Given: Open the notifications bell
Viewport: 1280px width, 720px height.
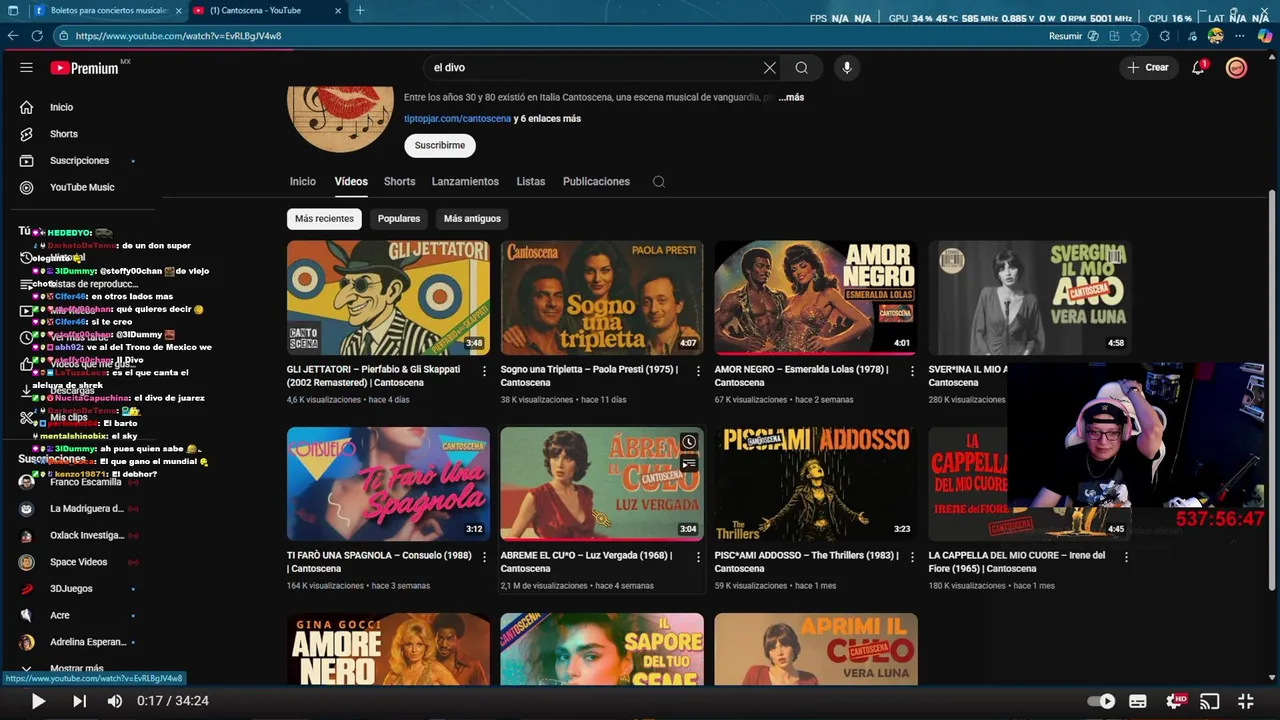Looking at the screenshot, I should (1198, 67).
